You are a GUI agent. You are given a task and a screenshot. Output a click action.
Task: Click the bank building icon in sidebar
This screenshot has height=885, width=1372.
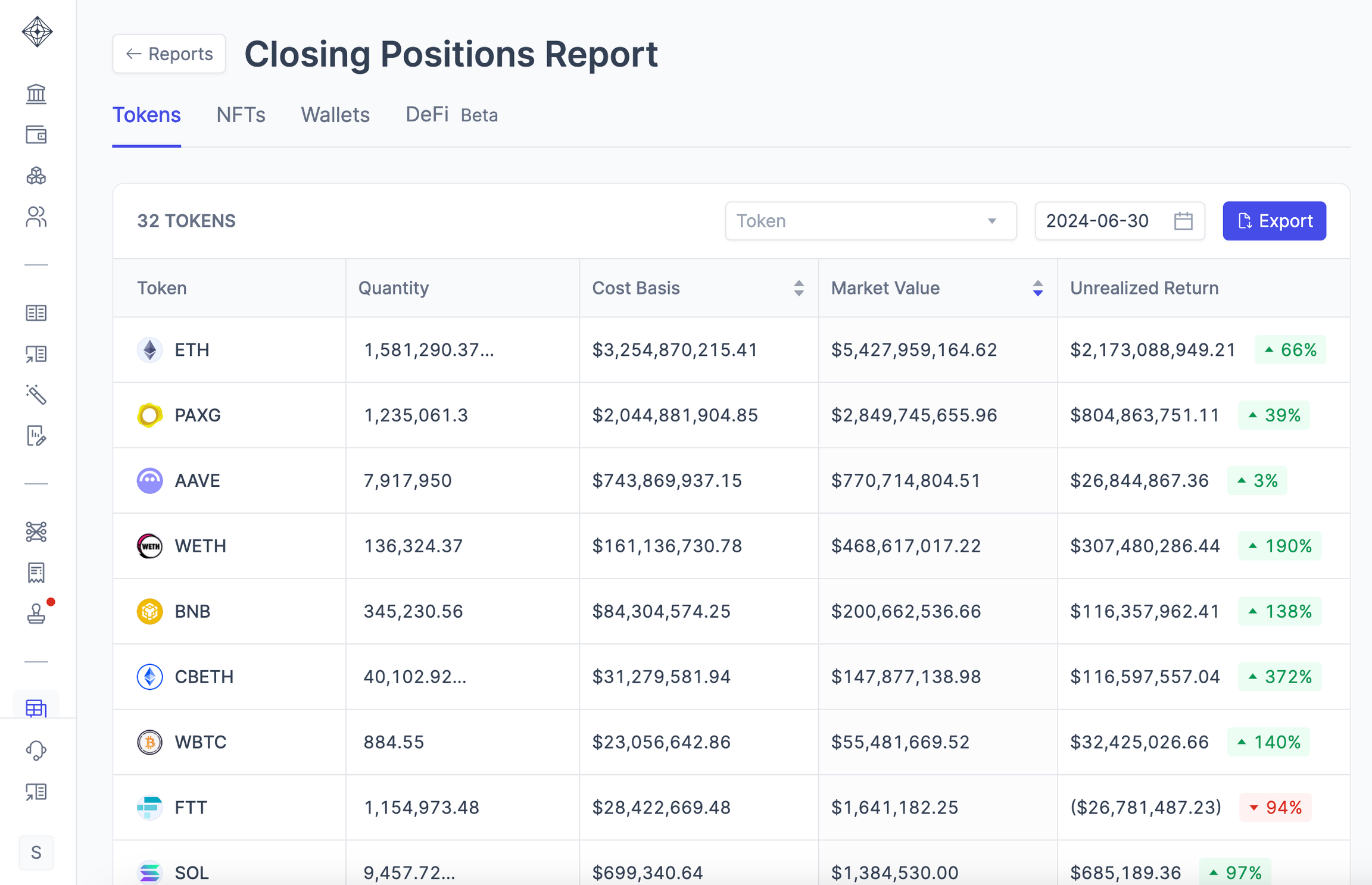[36, 93]
